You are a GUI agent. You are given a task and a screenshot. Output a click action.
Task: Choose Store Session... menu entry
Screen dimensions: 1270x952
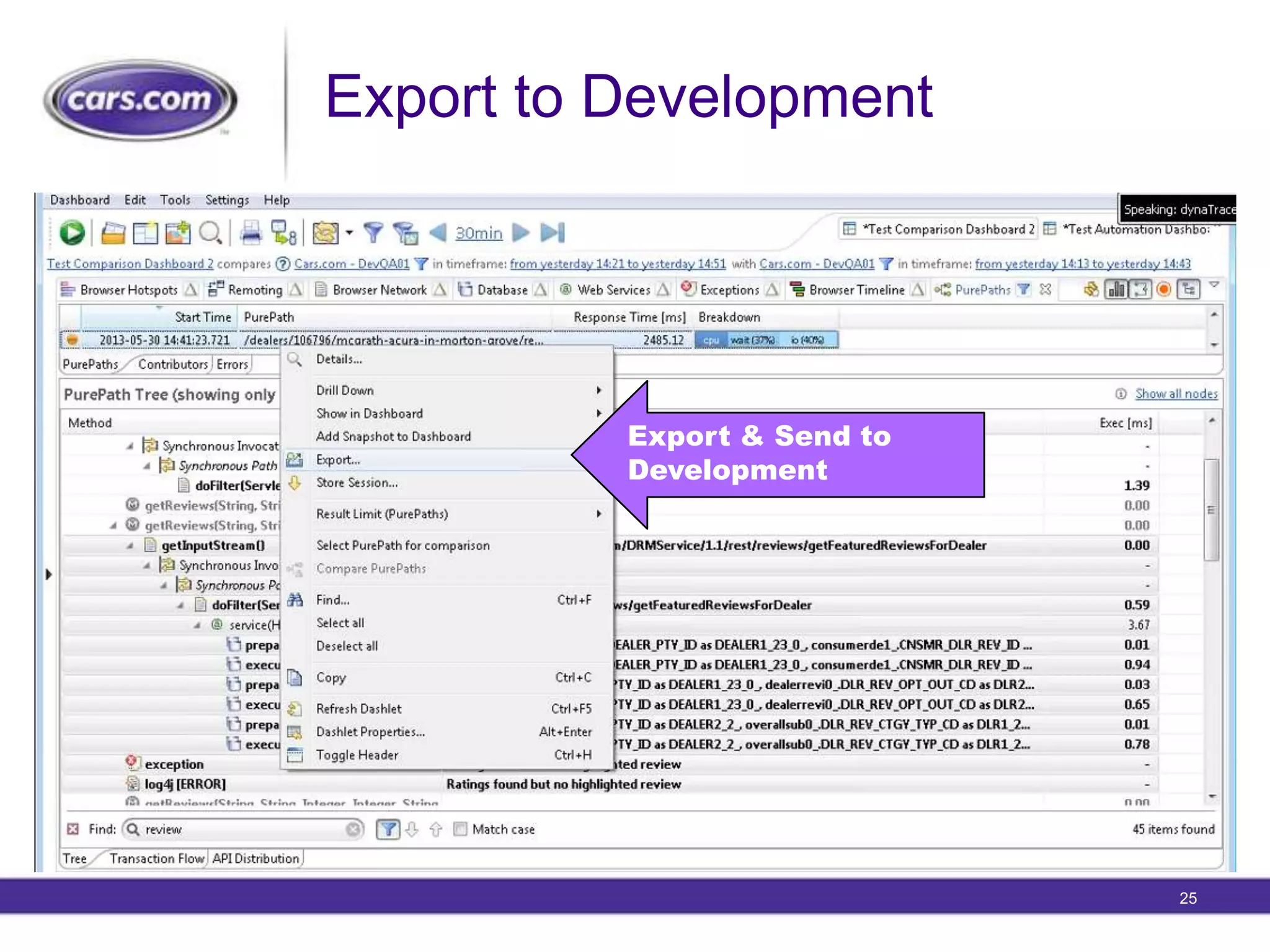tap(446, 483)
